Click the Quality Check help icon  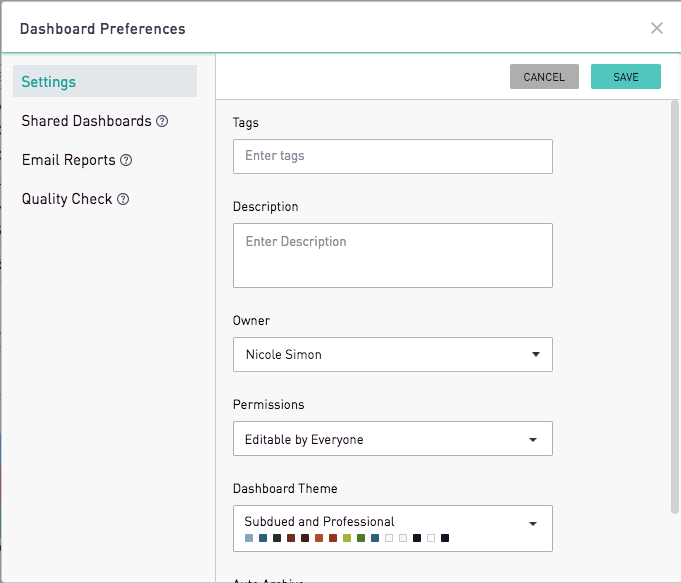pos(123,199)
